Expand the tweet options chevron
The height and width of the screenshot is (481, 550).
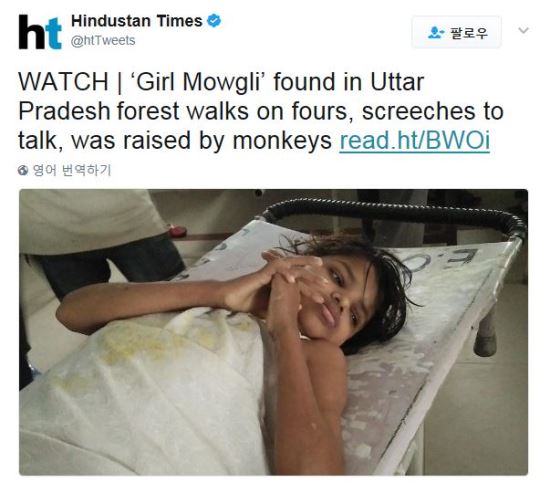pyautogui.click(x=523, y=31)
